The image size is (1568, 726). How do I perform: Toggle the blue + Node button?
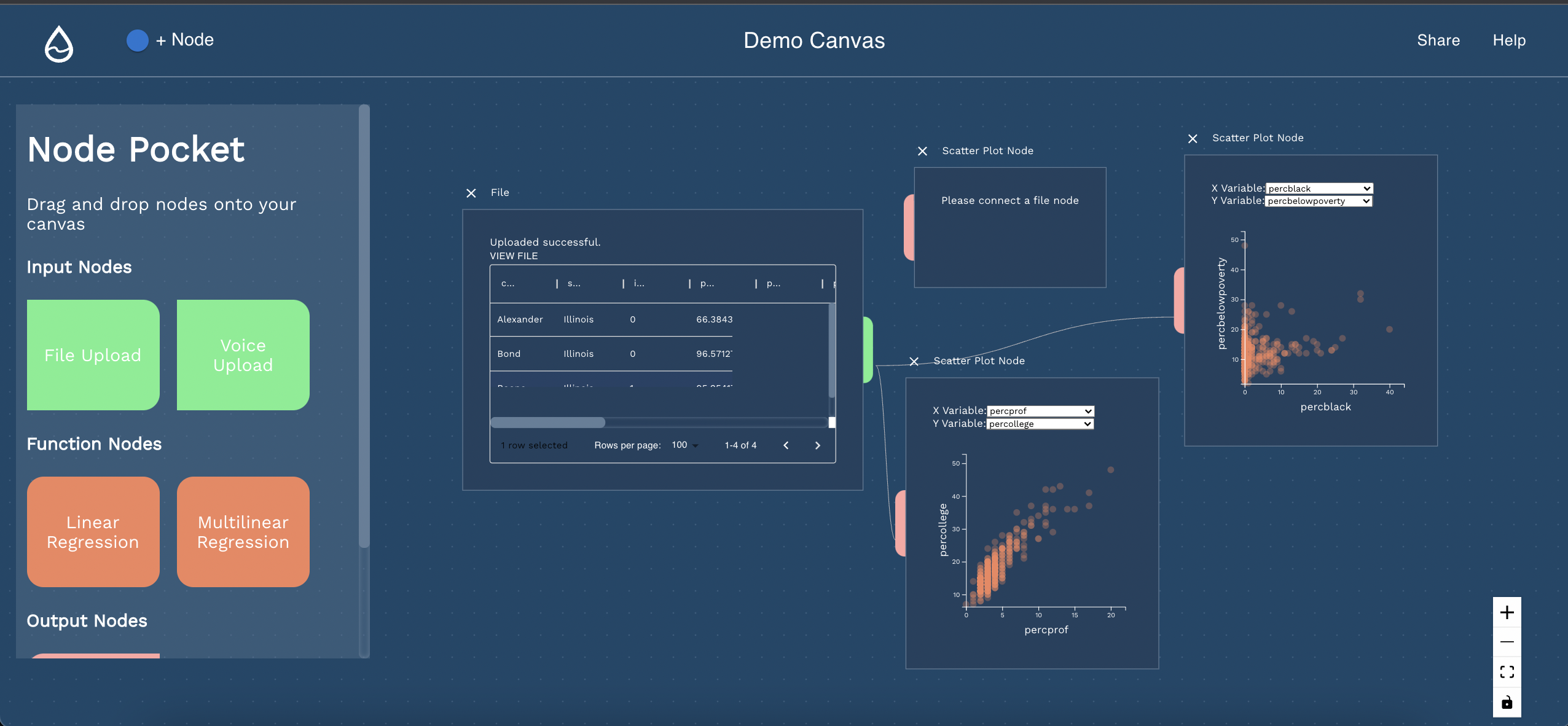[x=138, y=41]
